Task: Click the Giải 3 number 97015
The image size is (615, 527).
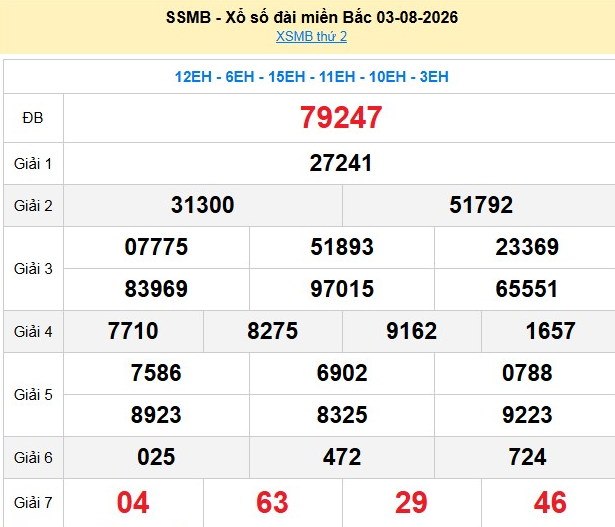Action: coord(342,289)
